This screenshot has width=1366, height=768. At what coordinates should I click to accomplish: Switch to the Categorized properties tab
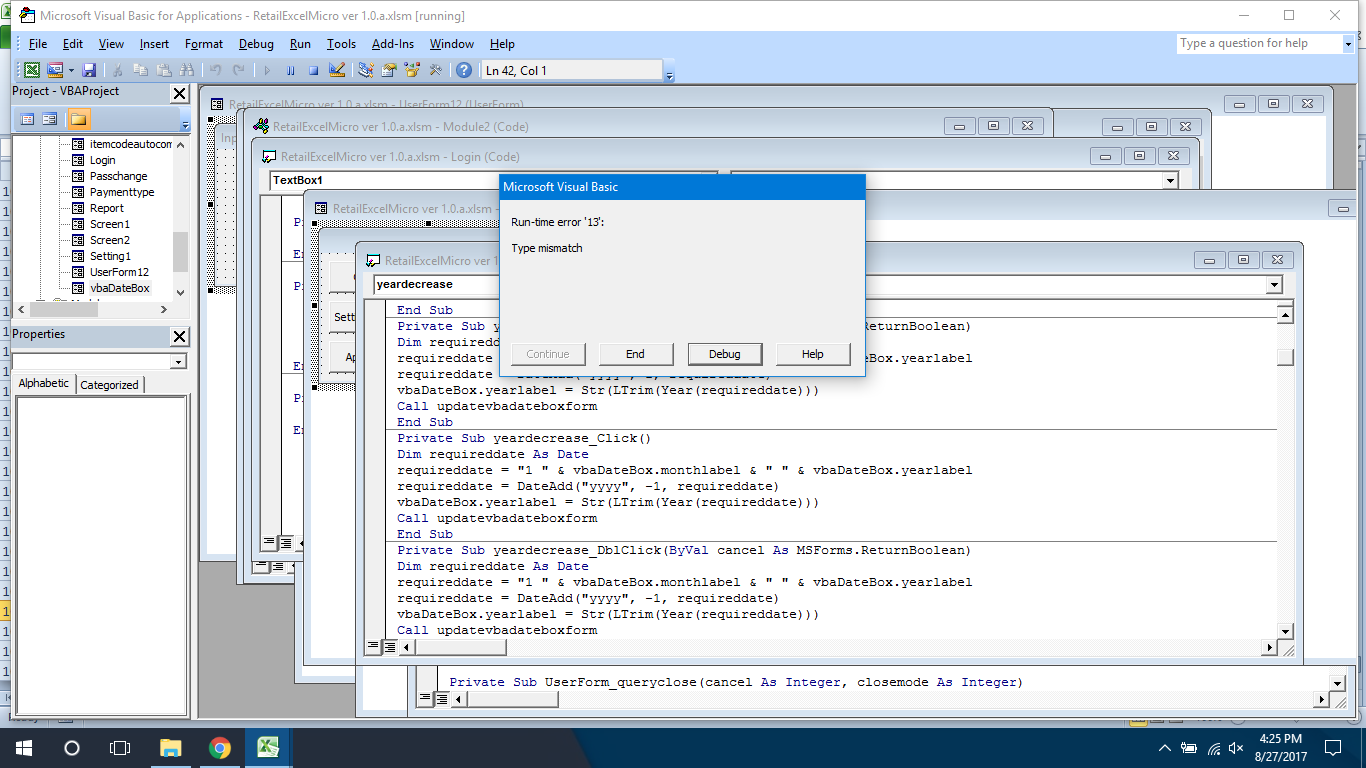pyautogui.click(x=110, y=385)
